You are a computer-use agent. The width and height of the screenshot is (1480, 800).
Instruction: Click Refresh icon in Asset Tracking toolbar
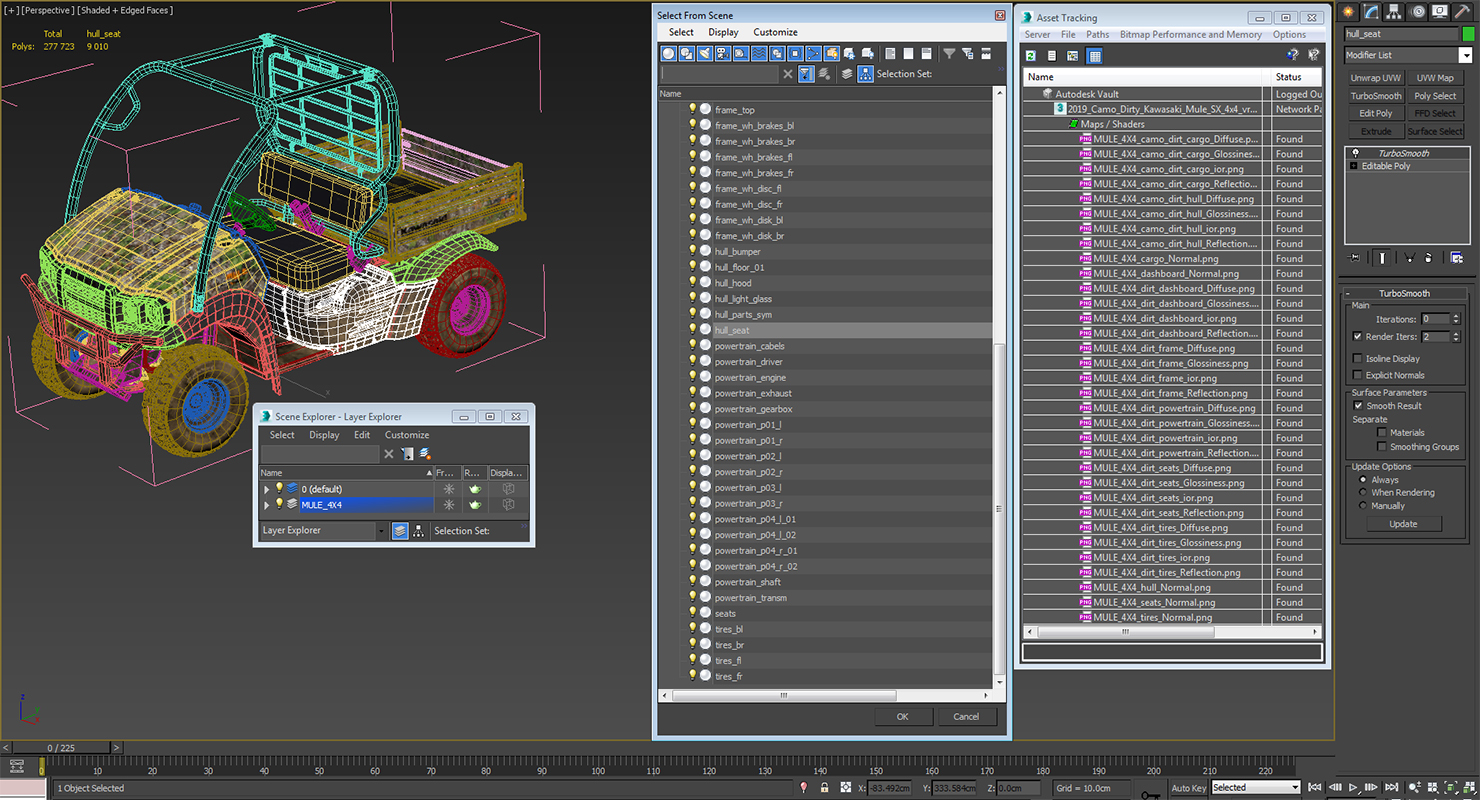(x=1030, y=56)
